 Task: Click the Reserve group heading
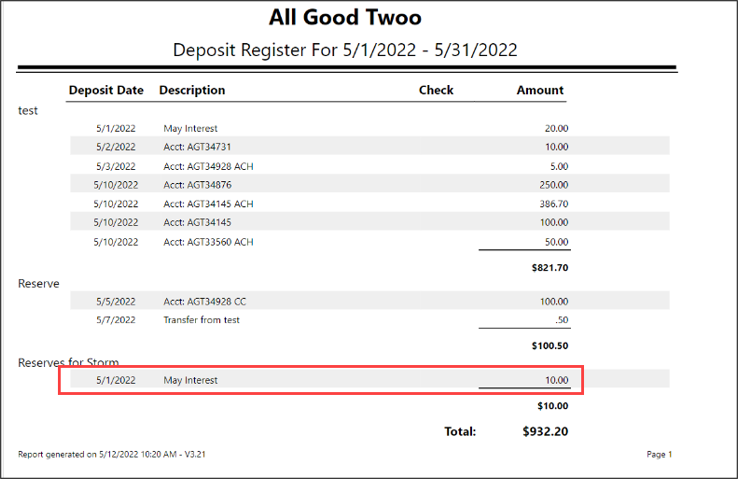click(39, 283)
